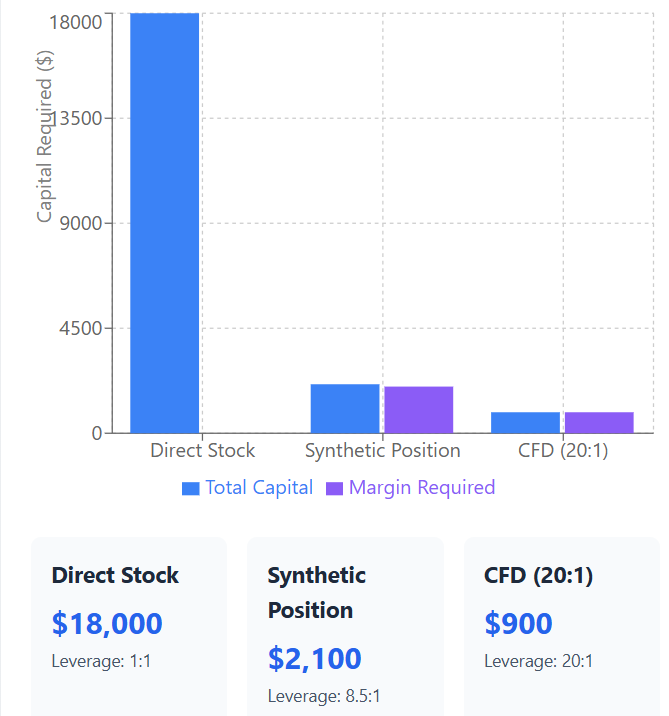Click the purple CFD Margin Required bar
The height and width of the screenshot is (716, 669).
599,422
